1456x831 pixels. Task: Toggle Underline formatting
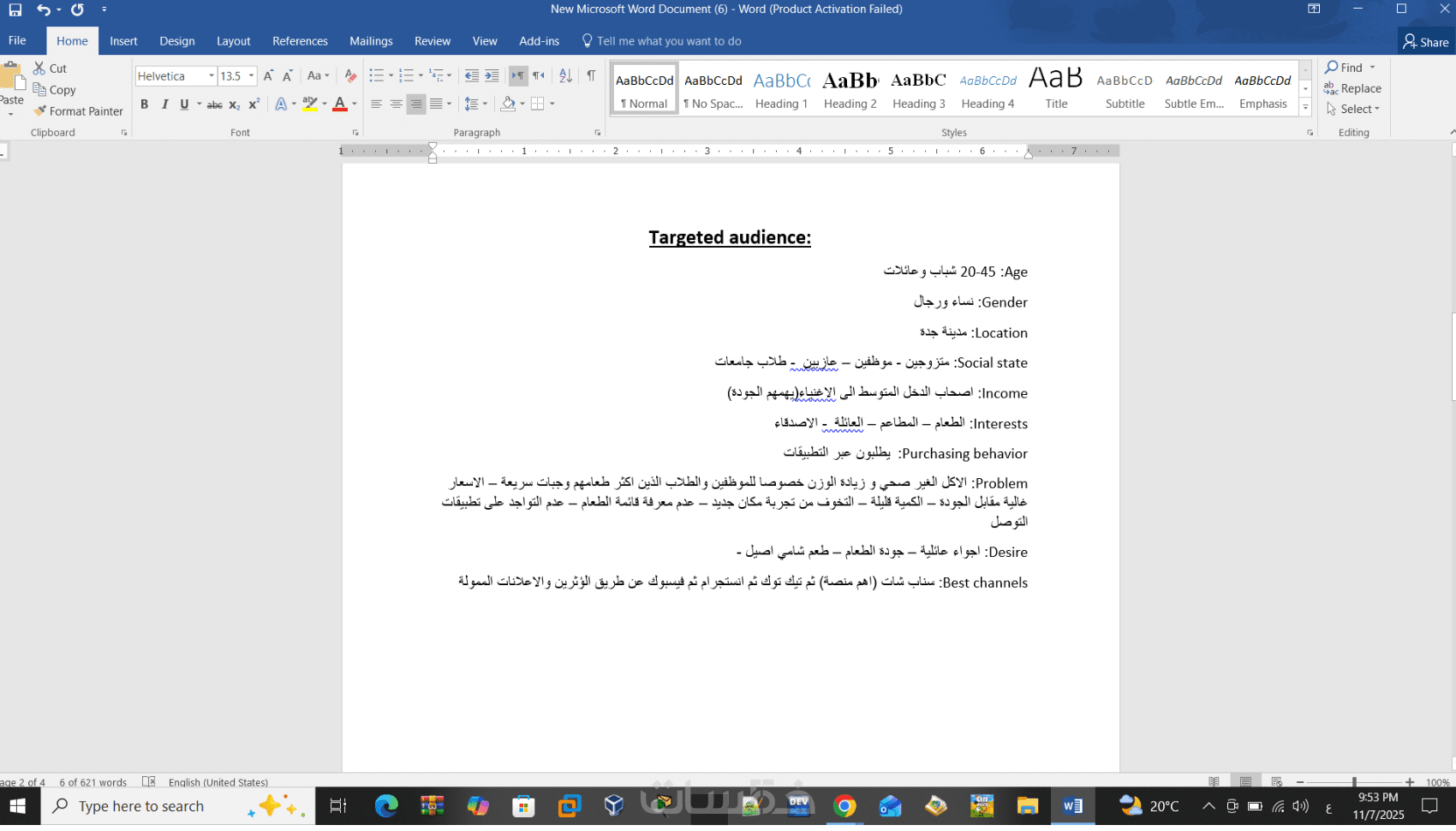pos(184,105)
